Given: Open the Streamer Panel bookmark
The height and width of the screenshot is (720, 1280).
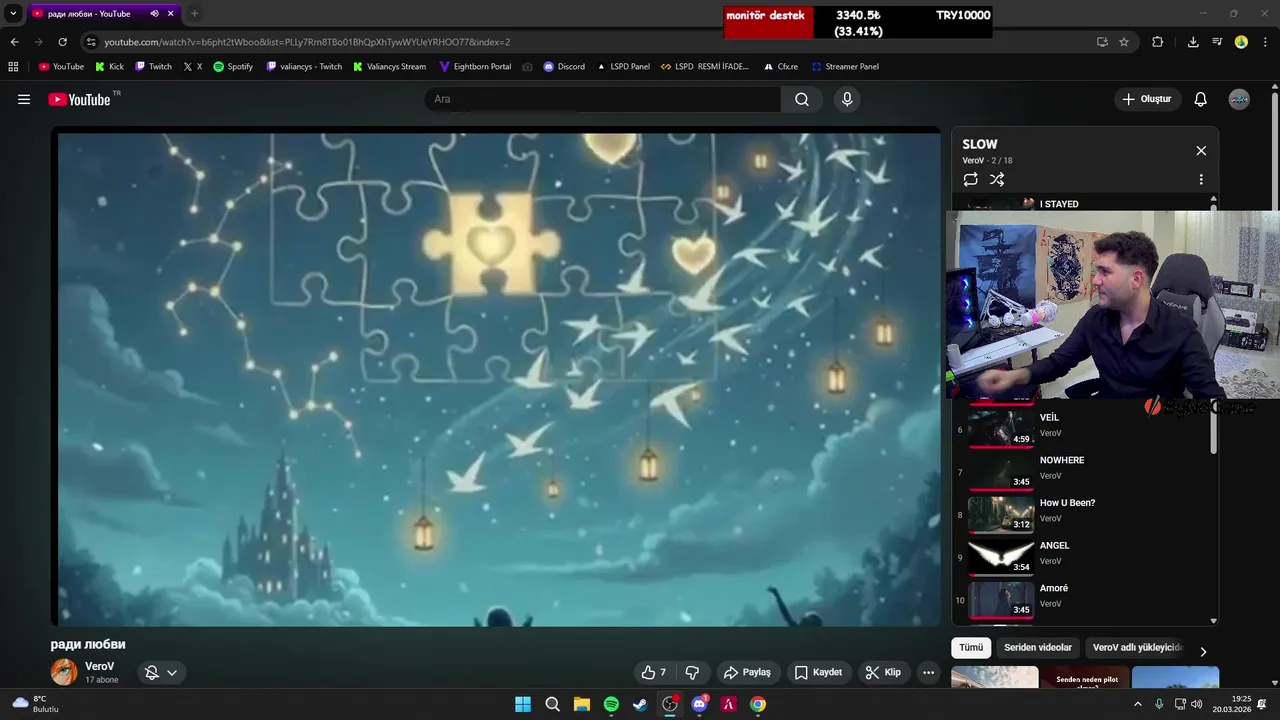Looking at the screenshot, I should [845, 67].
